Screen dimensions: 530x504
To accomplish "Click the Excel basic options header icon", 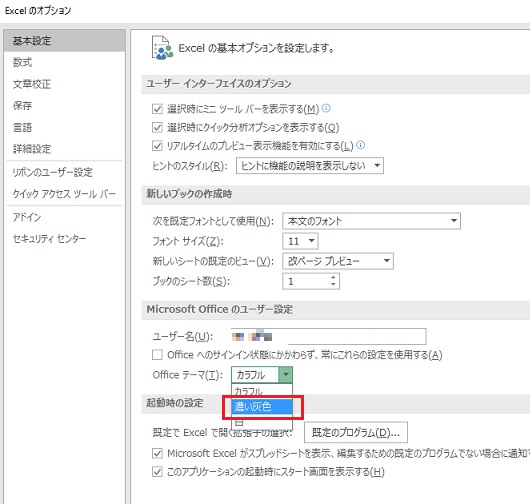I will 162,48.
